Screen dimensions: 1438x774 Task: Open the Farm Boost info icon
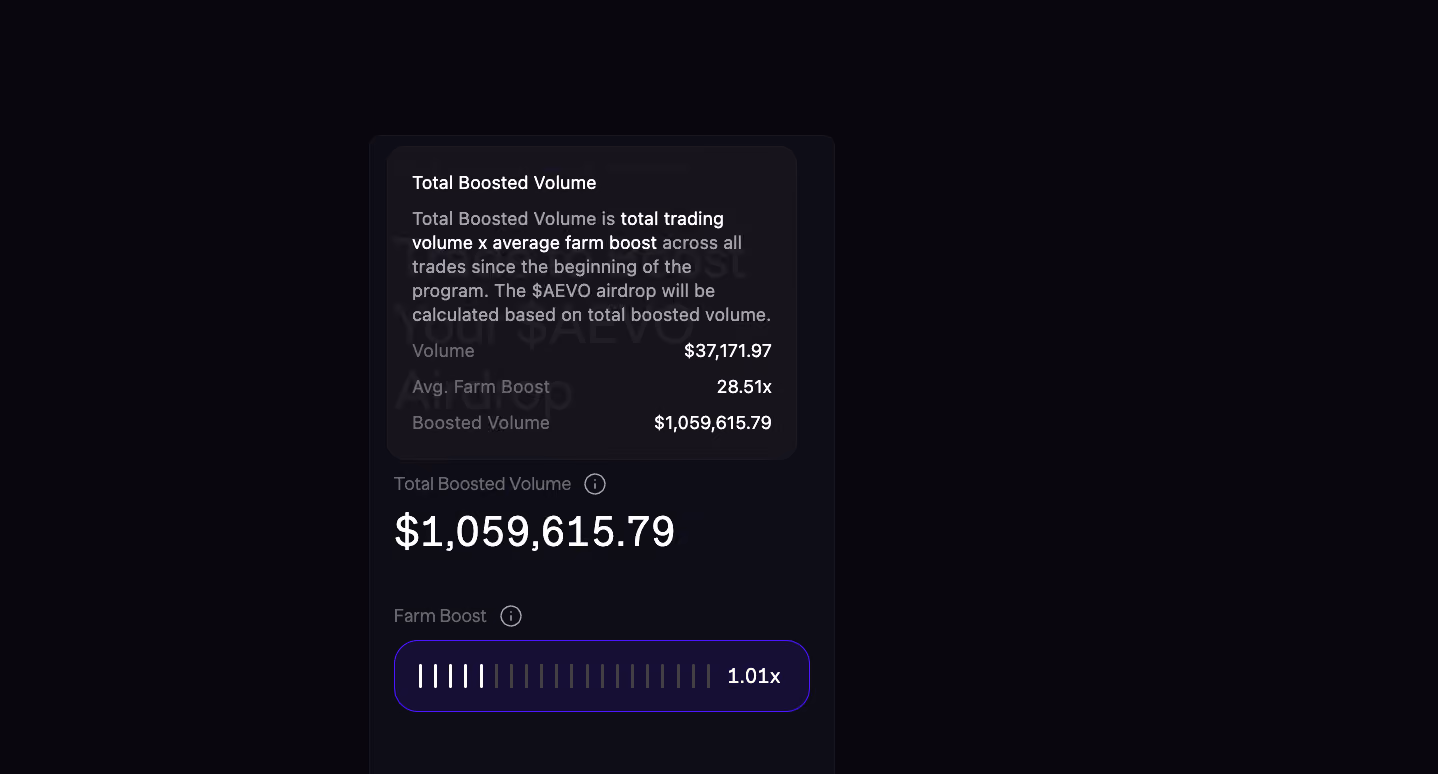(511, 616)
